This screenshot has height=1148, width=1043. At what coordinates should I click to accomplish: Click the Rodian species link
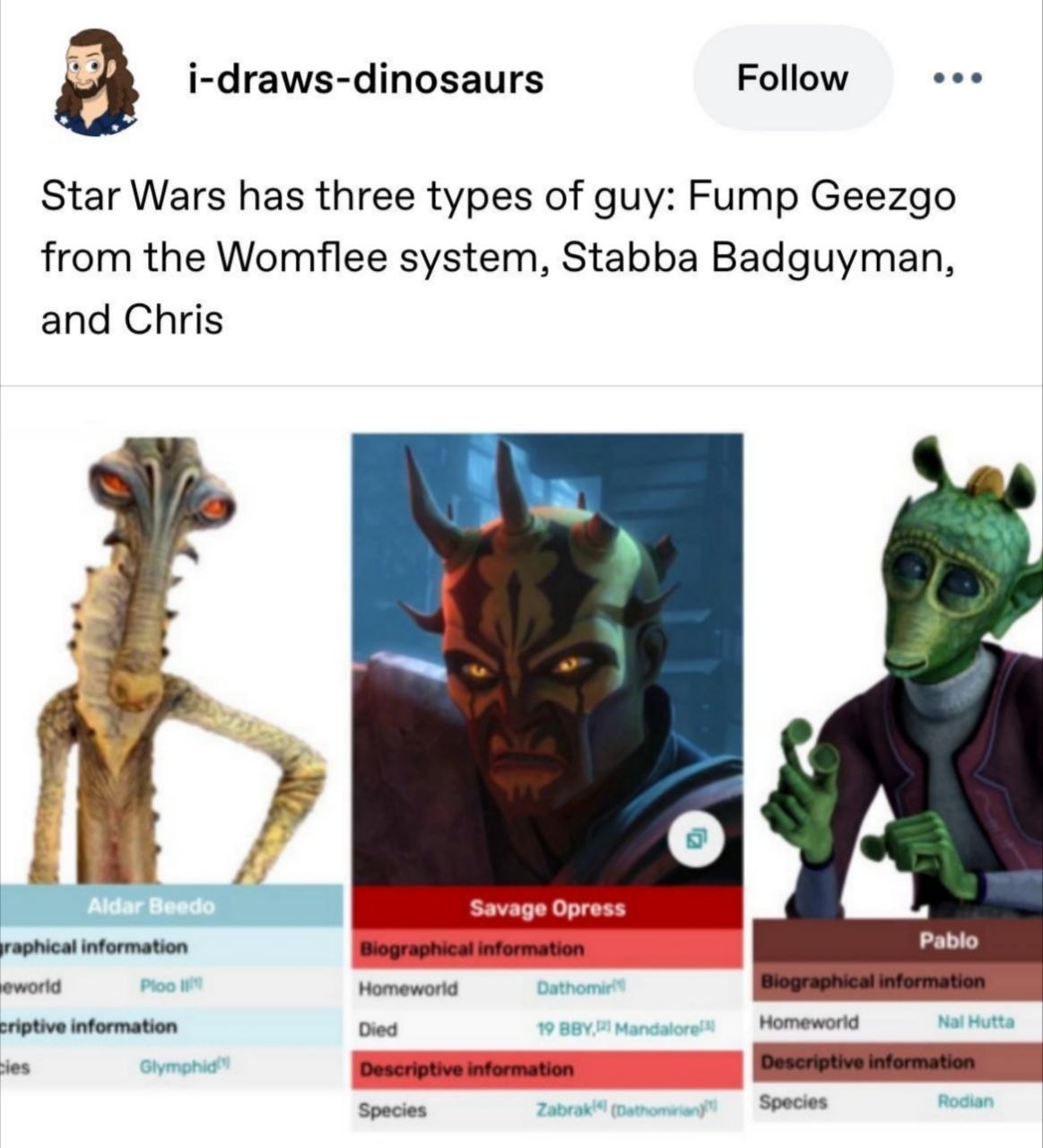965,1100
